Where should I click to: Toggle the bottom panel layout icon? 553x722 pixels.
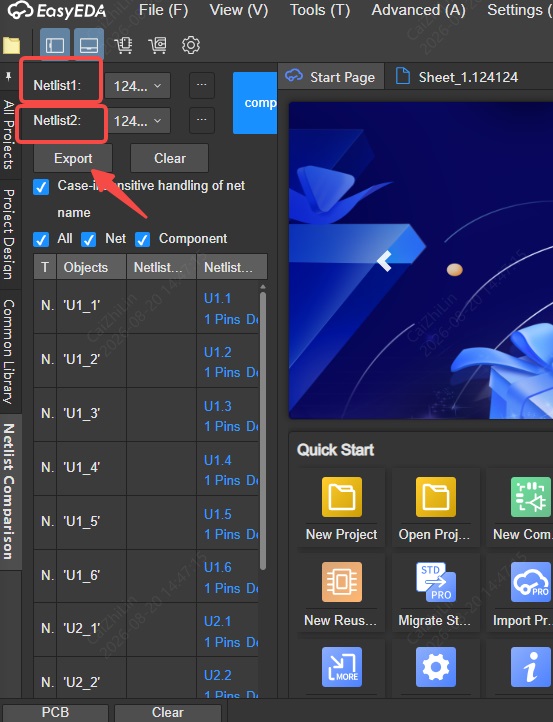tap(89, 45)
